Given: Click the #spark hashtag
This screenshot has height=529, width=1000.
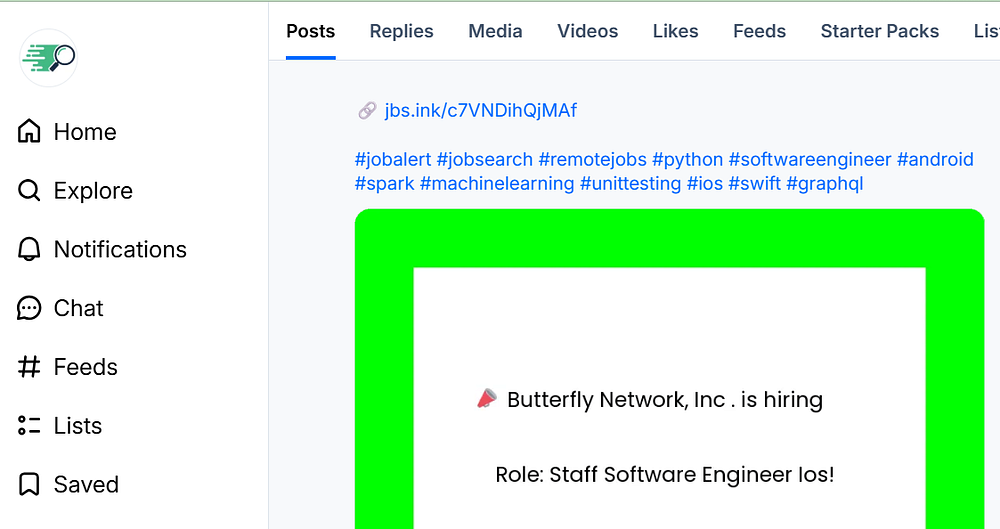Looking at the screenshot, I should click(385, 184).
